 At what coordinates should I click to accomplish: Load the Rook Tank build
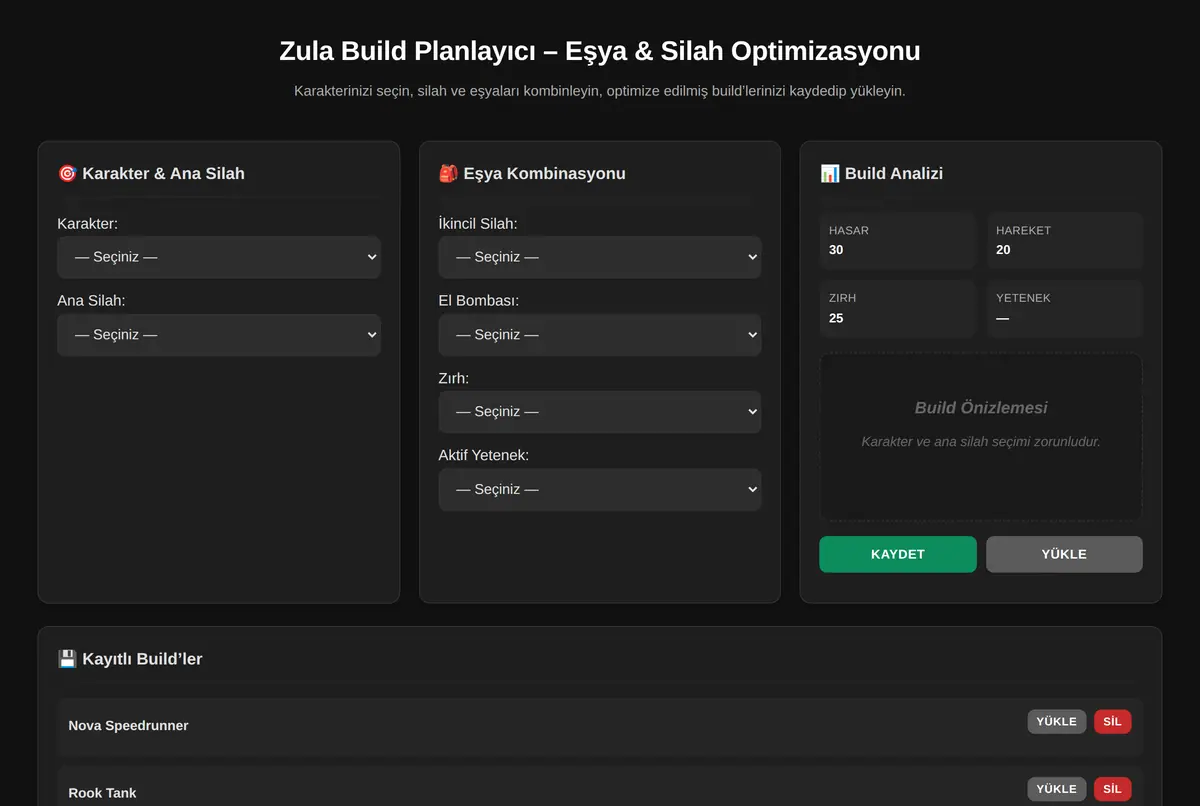tap(1057, 789)
